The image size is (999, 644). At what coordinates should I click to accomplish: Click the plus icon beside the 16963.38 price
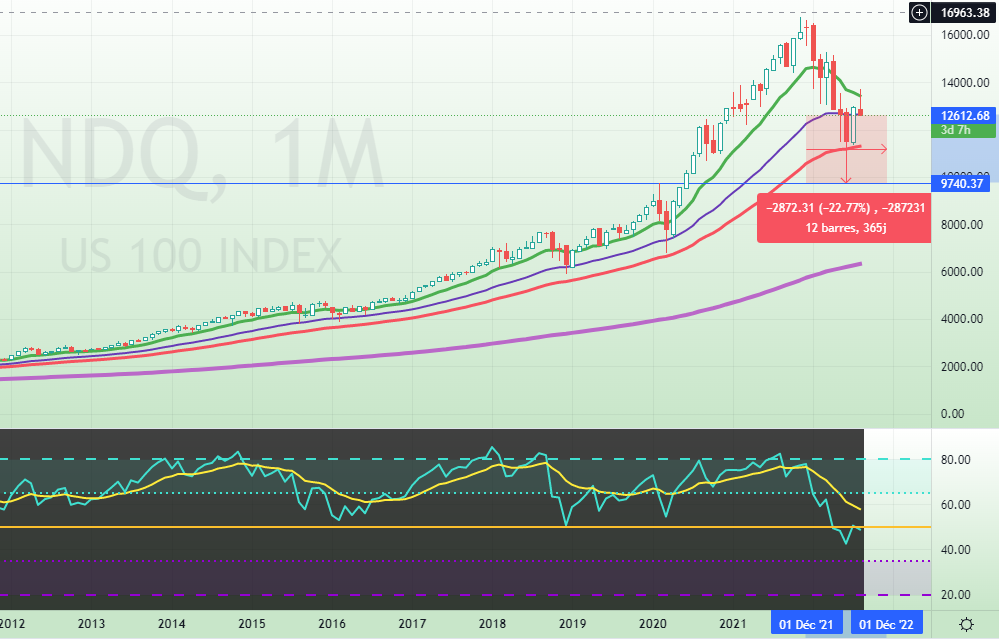coord(919,13)
